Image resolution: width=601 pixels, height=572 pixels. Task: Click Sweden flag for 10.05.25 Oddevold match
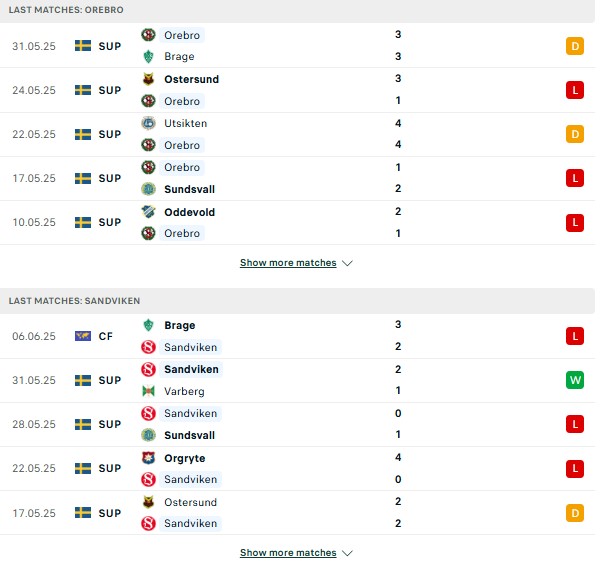[x=83, y=222]
